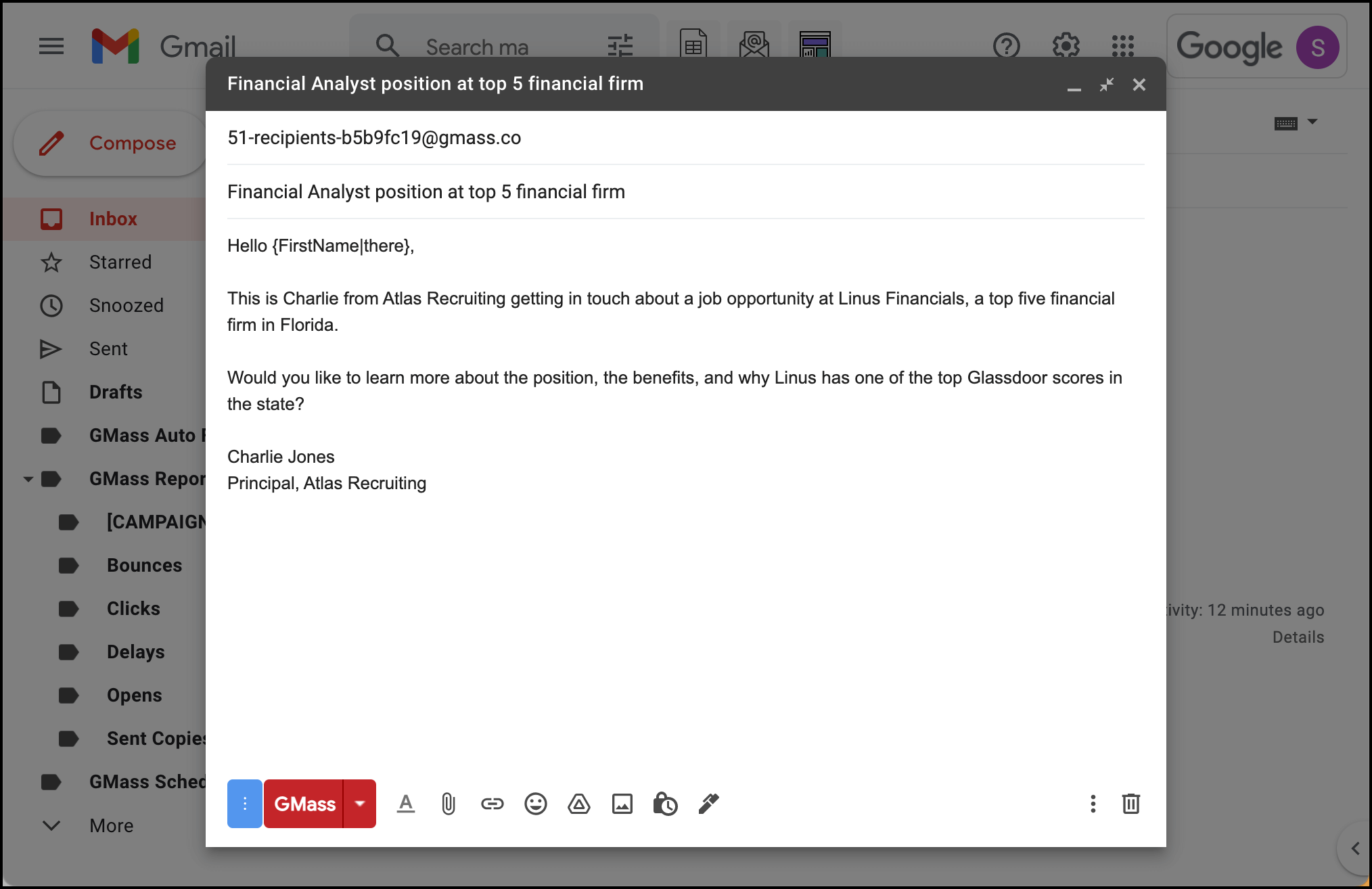This screenshot has width=1372, height=889.
Task: Open the Bounces label
Action: tap(104, 566)
